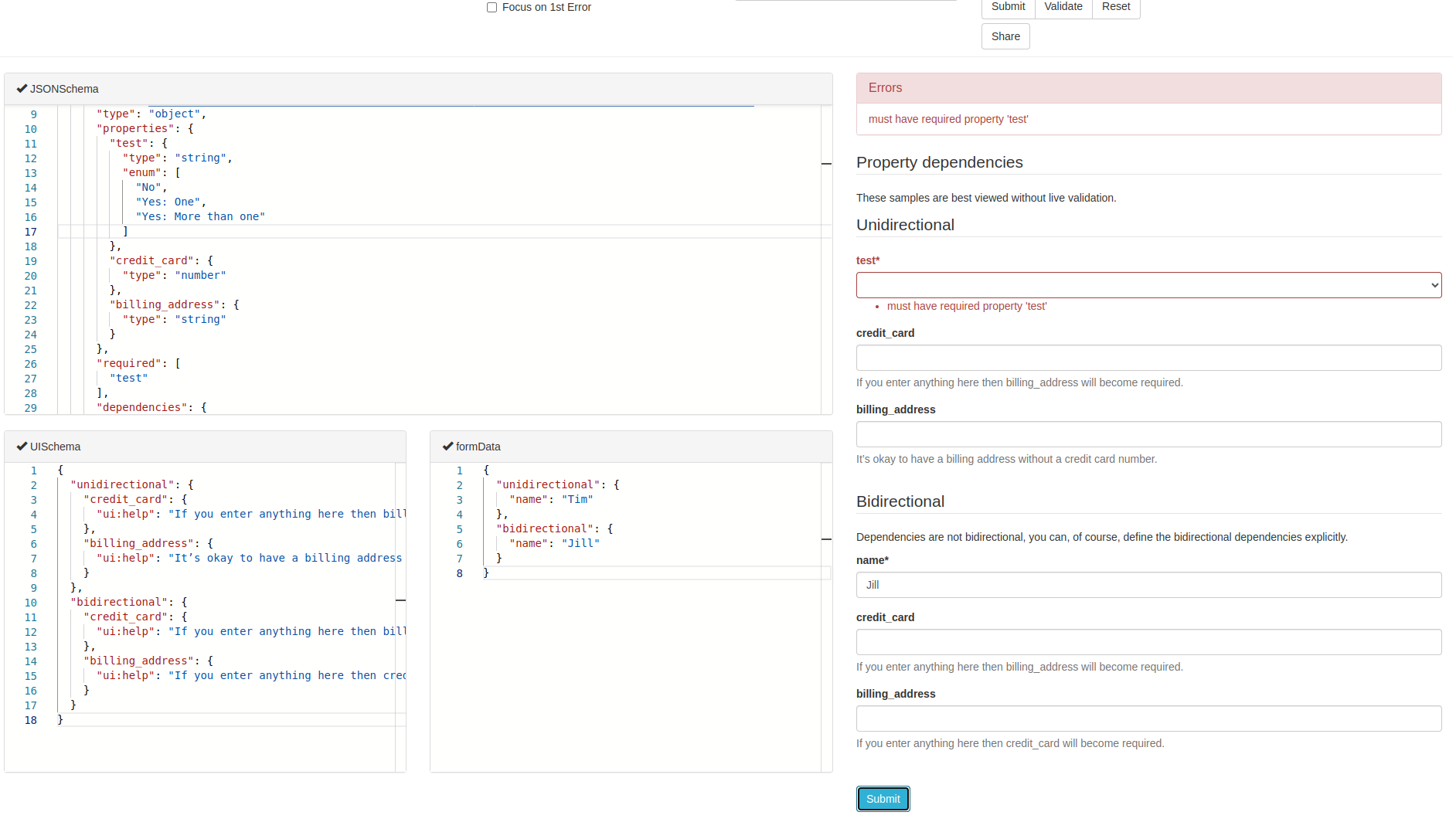Open the required test dropdown selector
Image resolution: width=1456 pixels, height=829 pixels.
1148,284
